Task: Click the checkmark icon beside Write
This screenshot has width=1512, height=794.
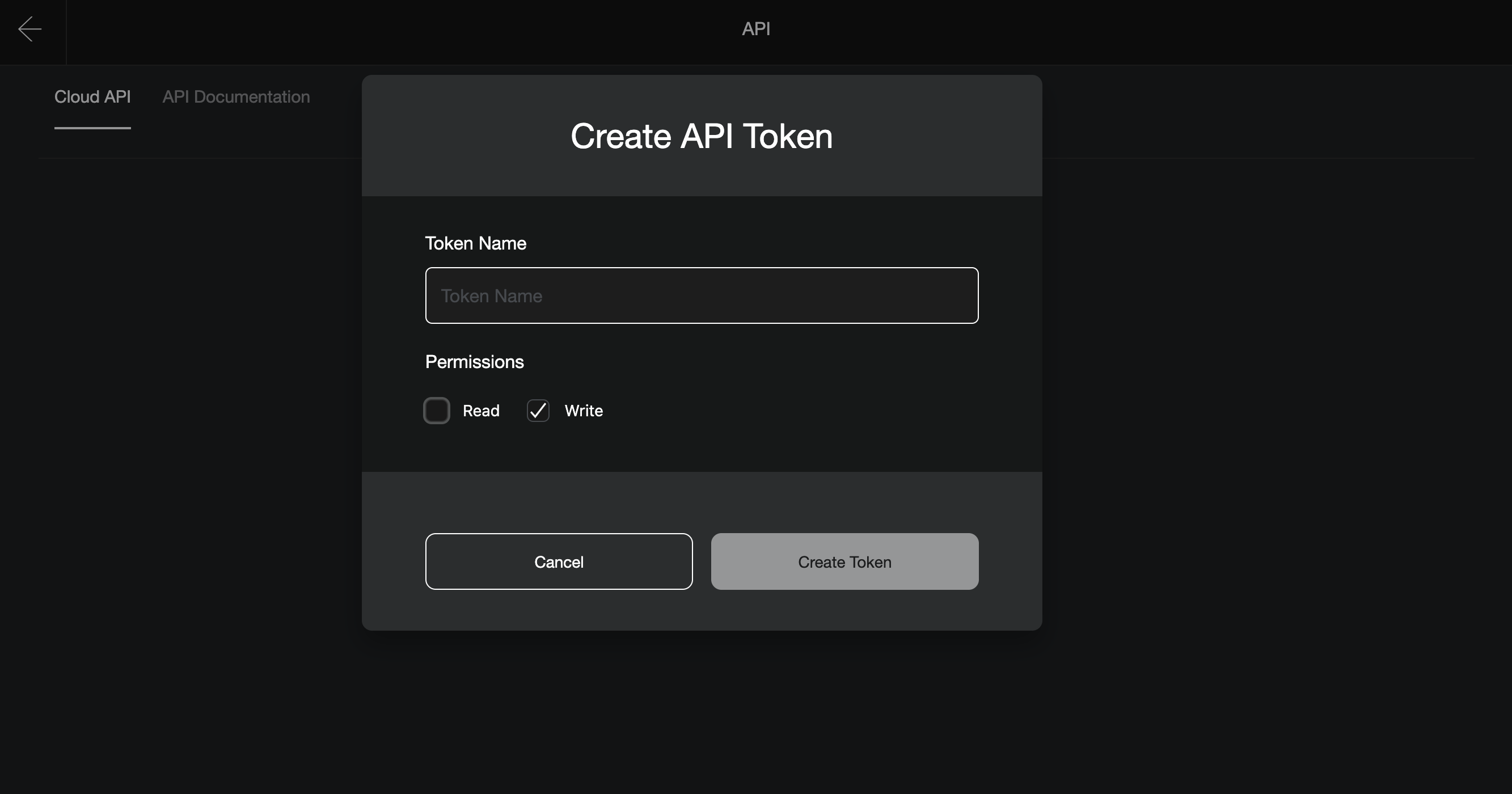Action: pos(538,410)
